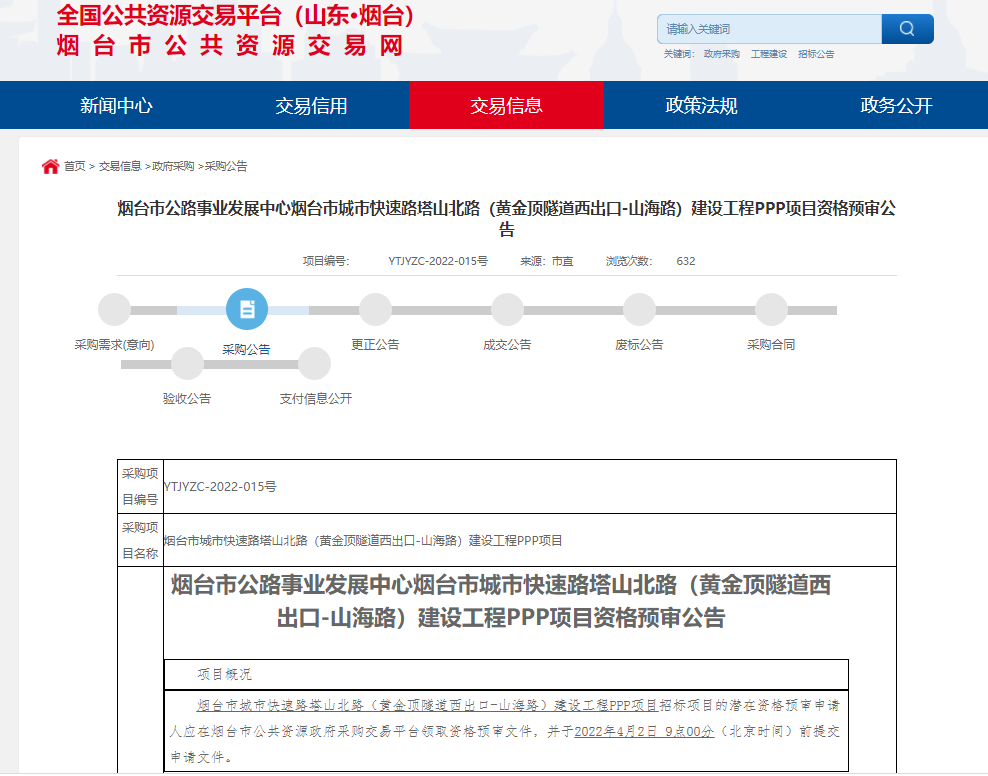Go to the 政务公开 navigation section

coord(896,105)
